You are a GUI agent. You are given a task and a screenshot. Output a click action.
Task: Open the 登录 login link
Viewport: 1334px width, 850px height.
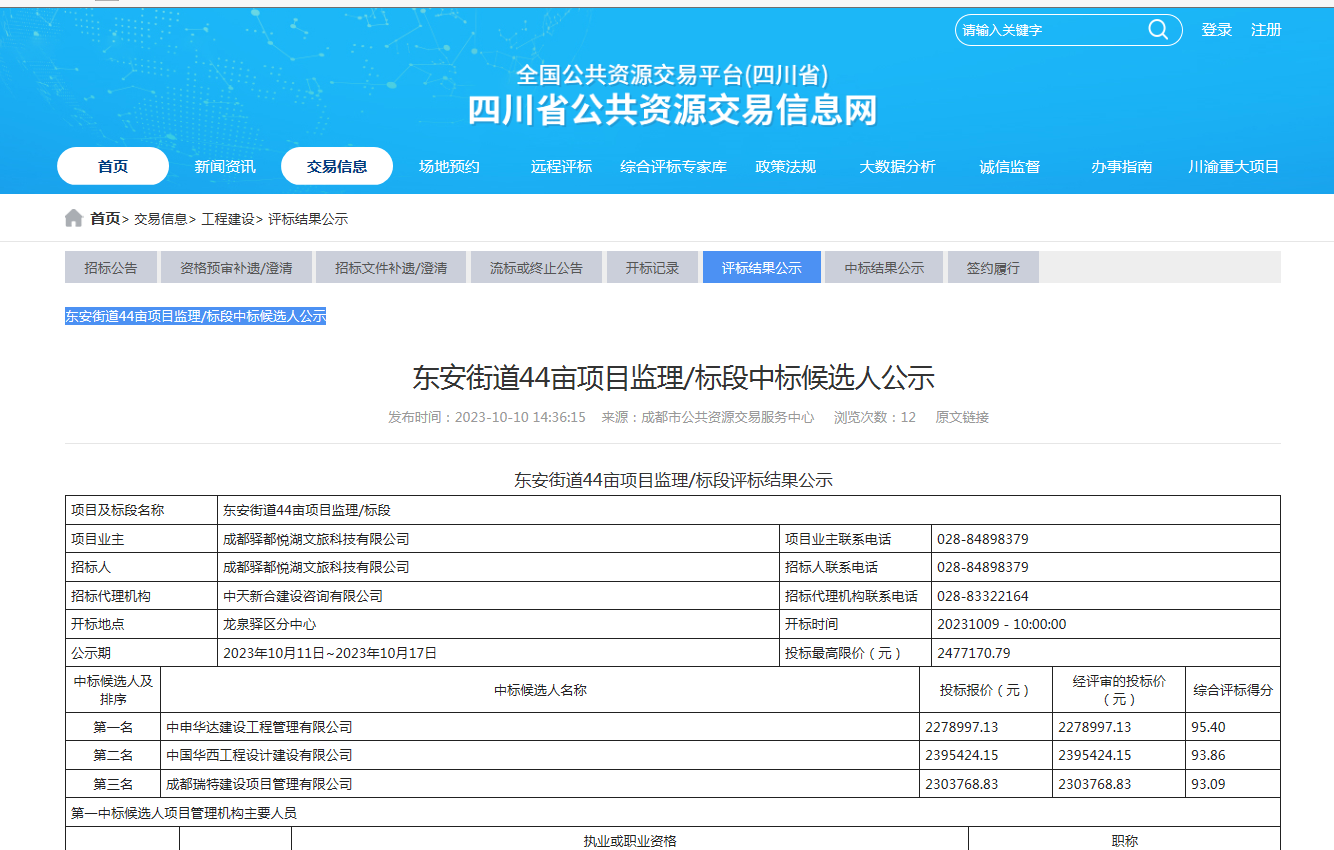click(1216, 30)
